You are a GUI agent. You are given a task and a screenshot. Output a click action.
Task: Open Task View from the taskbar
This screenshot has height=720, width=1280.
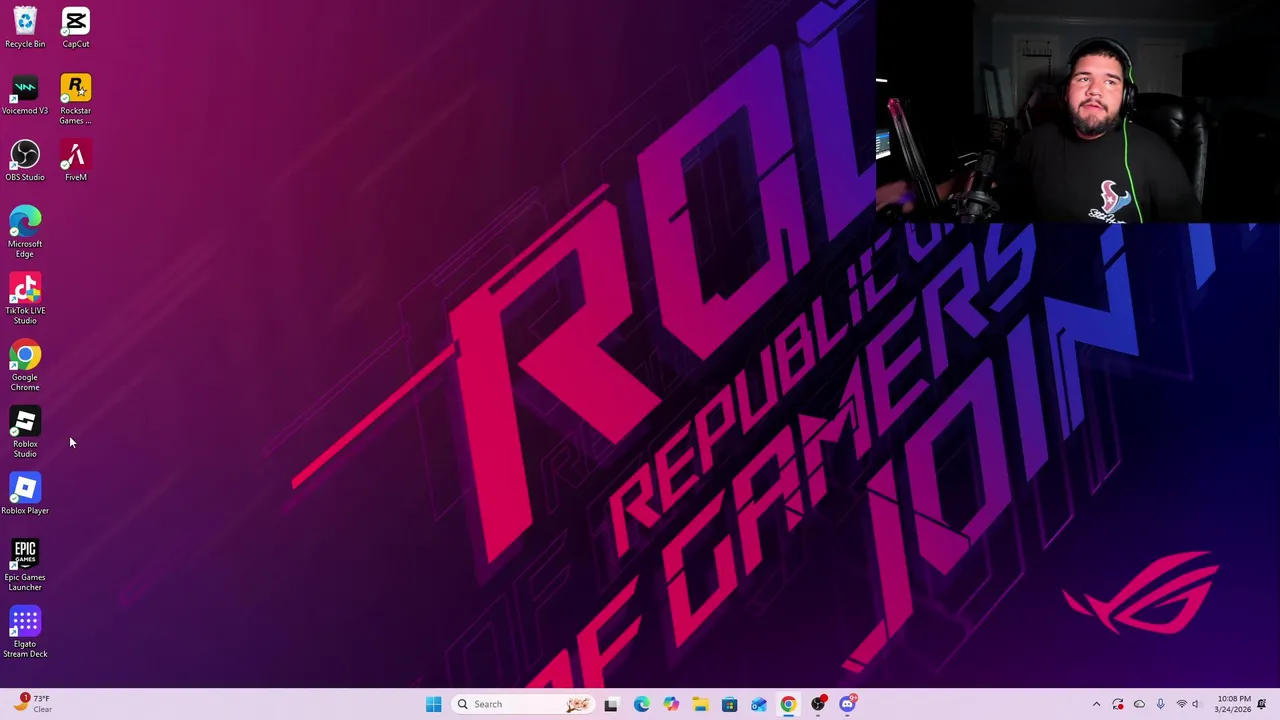coord(611,704)
